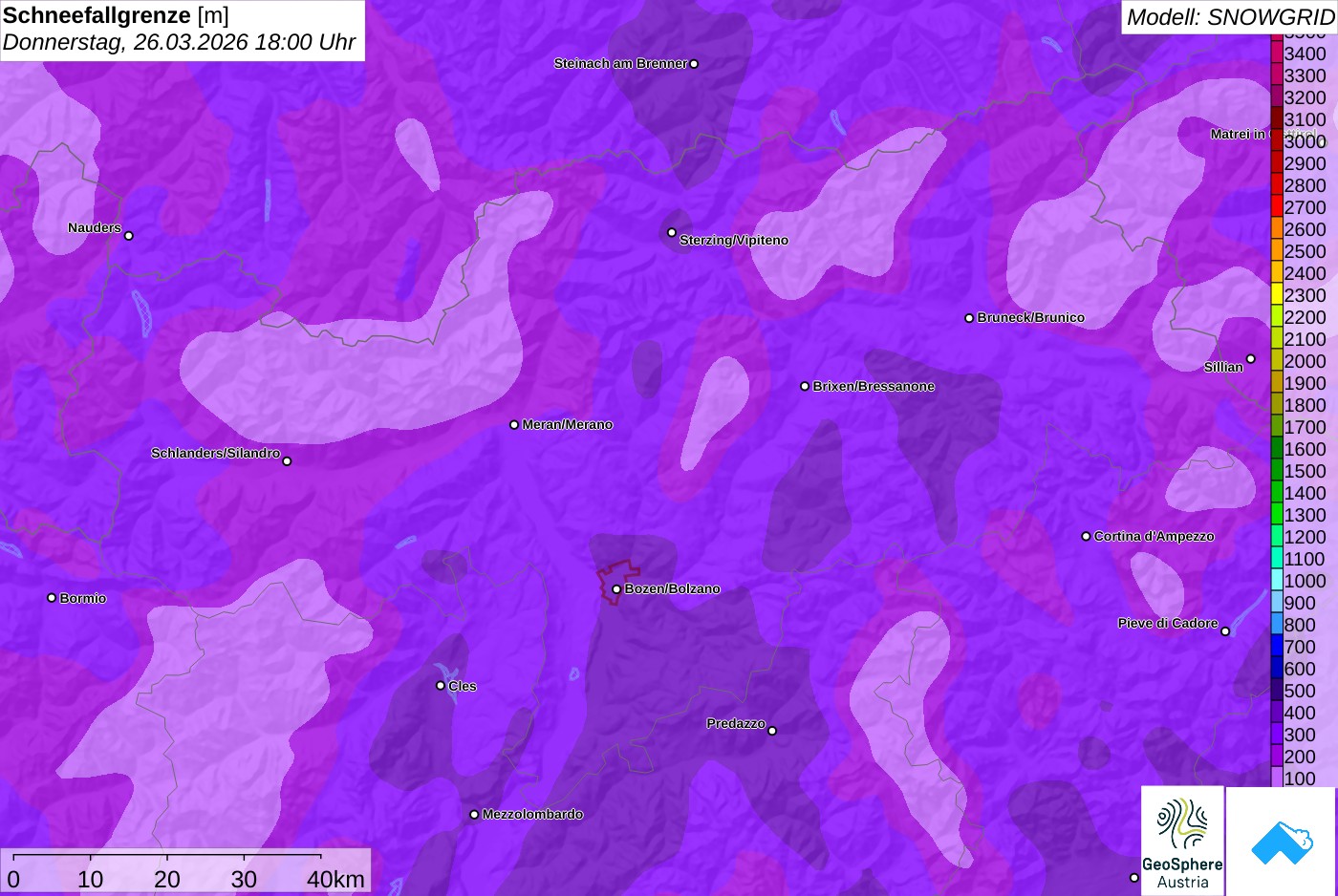Viewport: 1338px width, 896px height.
Task: Click the 3400 legend value
Action: (1306, 53)
